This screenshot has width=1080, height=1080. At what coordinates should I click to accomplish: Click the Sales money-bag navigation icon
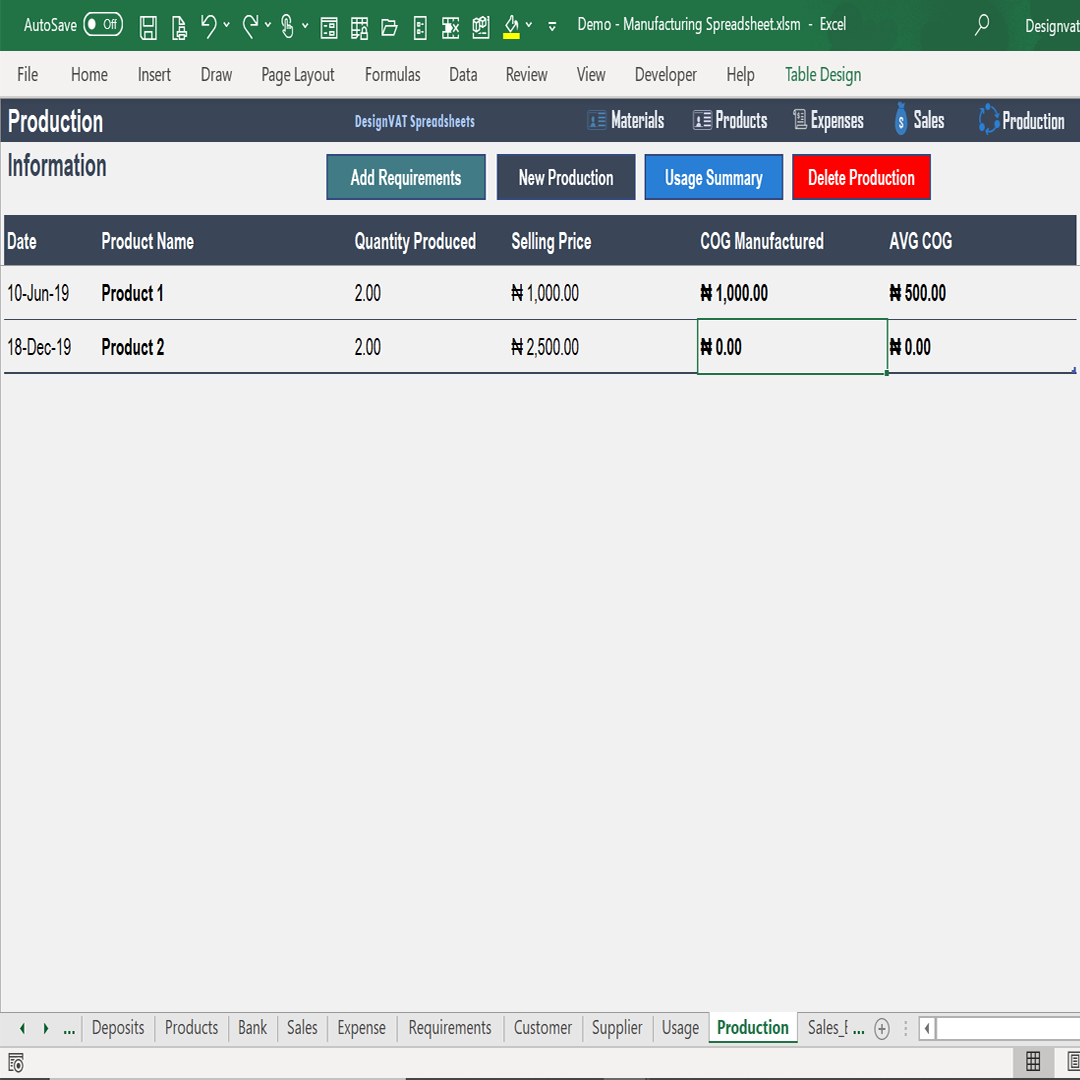pyautogui.click(x=902, y=120)
